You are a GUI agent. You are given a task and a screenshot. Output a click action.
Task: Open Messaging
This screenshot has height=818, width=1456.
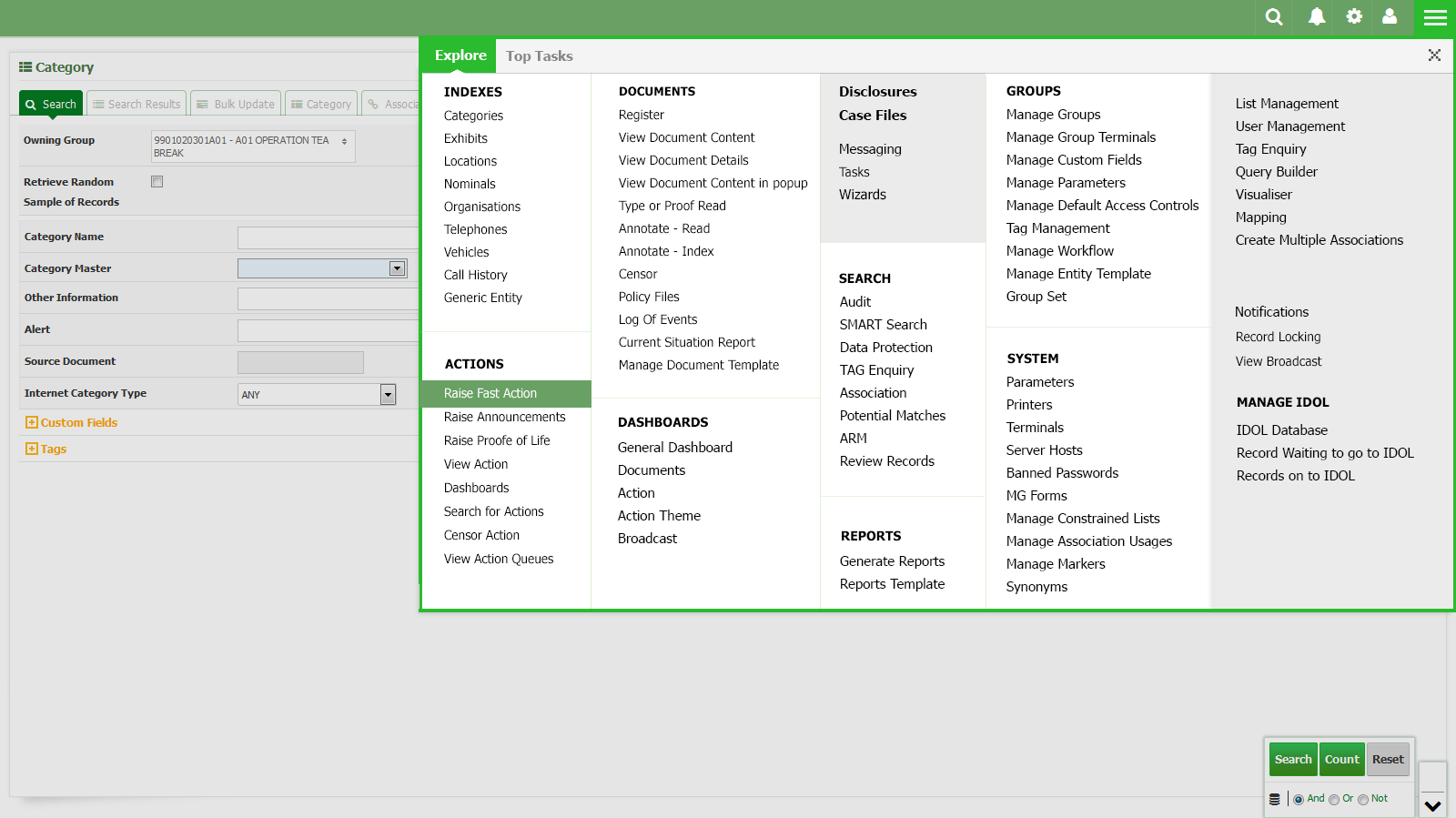coord(870,149)
